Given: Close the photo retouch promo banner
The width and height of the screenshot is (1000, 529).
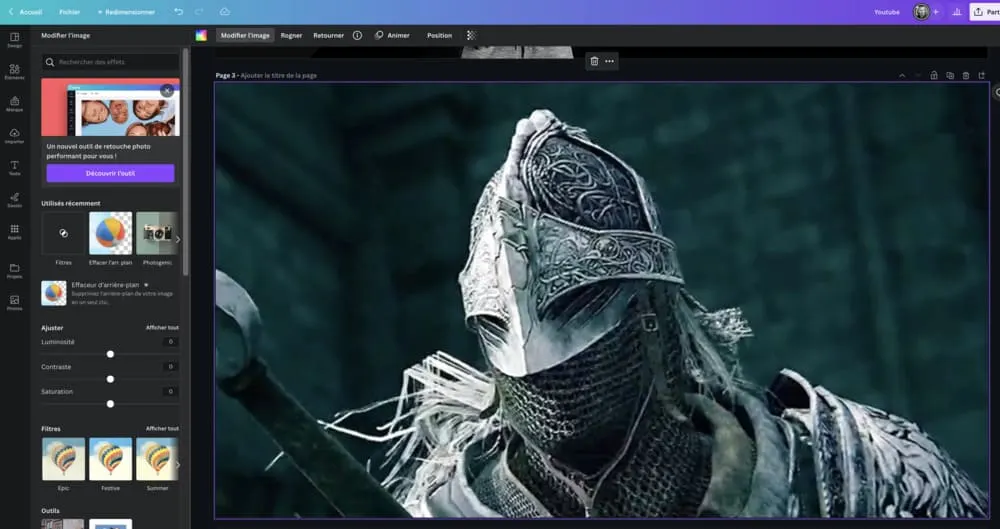Looking at the screenshot, I should point(167,91).
